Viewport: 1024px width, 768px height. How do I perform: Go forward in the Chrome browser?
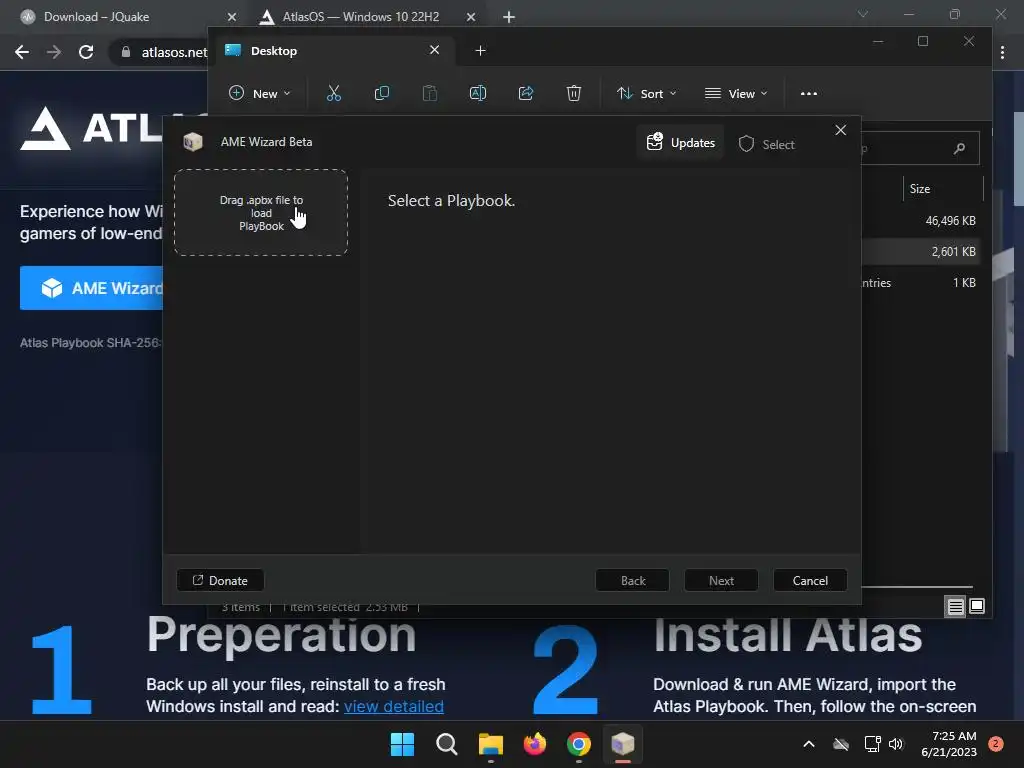[x=54, y=52]
